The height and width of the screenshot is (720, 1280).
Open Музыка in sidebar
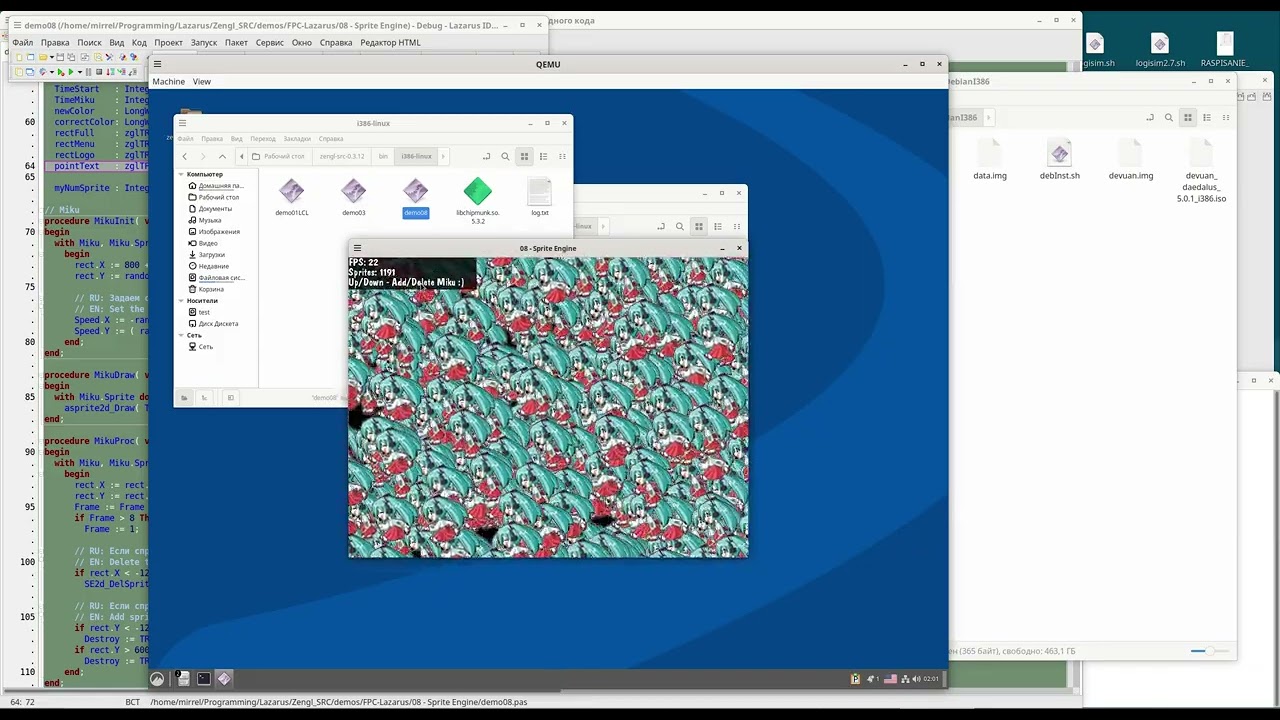(206, 220)
